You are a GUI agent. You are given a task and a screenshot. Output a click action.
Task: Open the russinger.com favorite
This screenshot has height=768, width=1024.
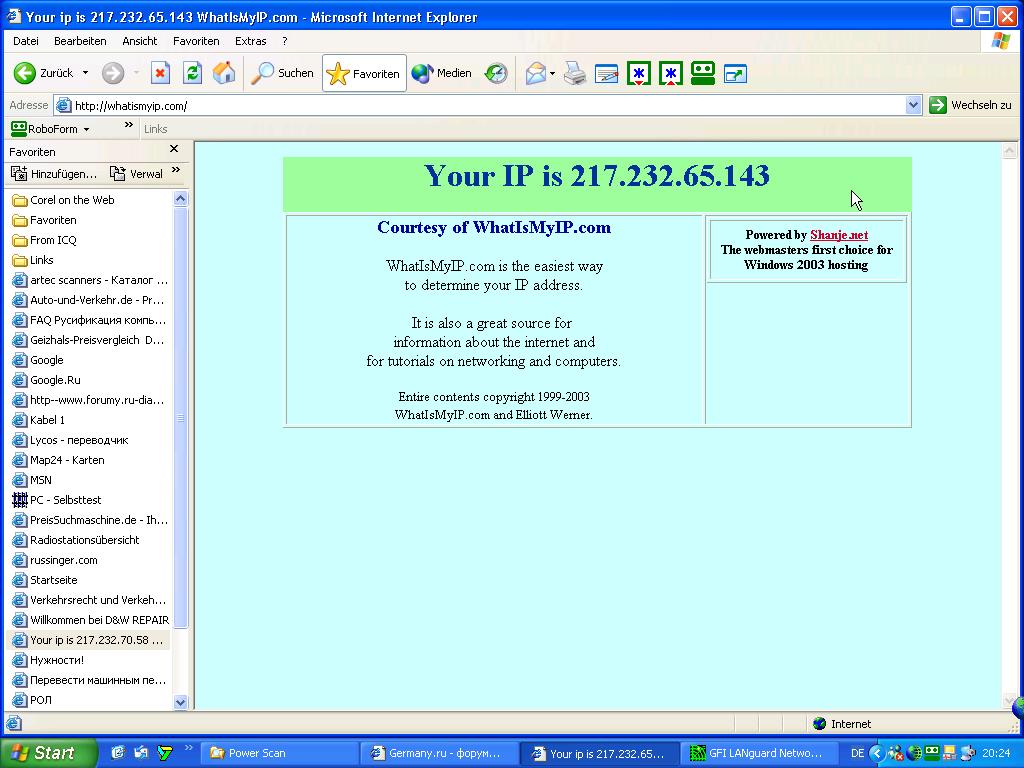click(x=56, y=560)
